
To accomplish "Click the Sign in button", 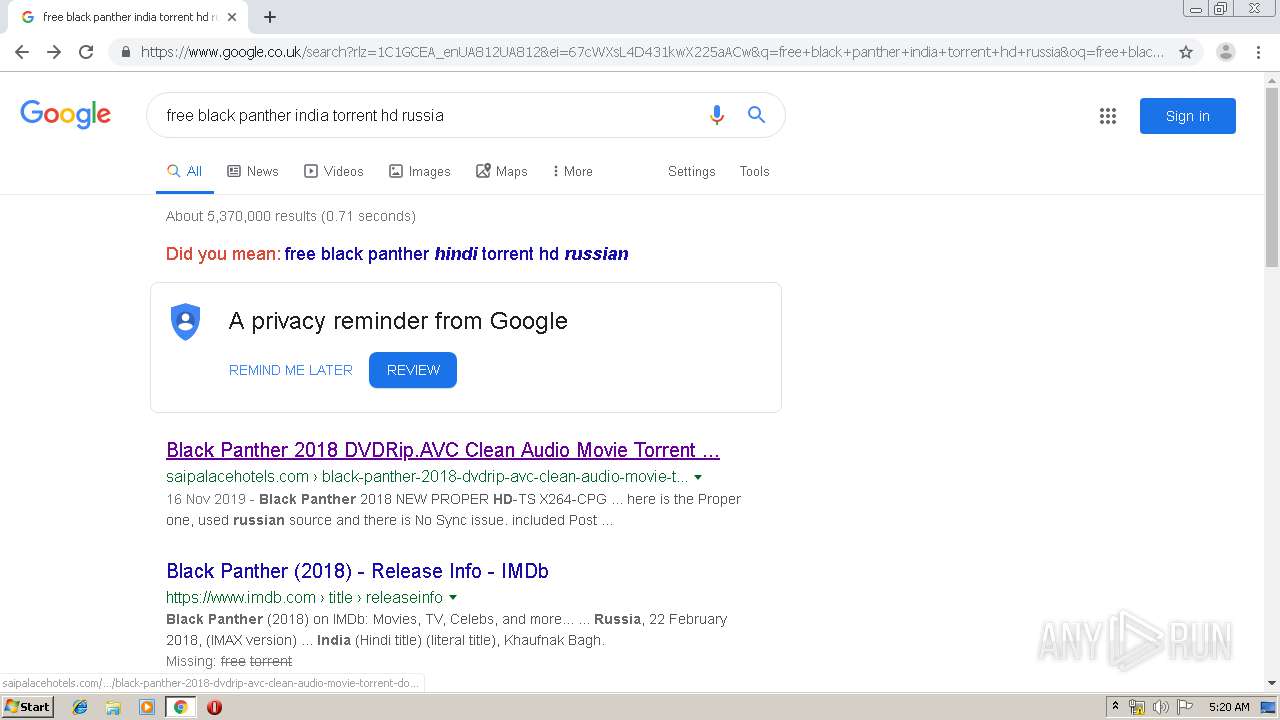I will click(x=1188, y=116).
